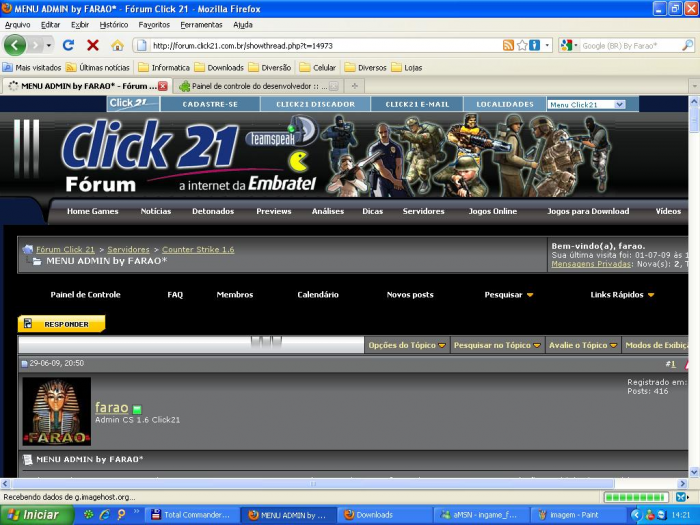Switch to aMSN taskbar window
The width and height of the screenshot is (700, 525).
(x=480, y=515)
